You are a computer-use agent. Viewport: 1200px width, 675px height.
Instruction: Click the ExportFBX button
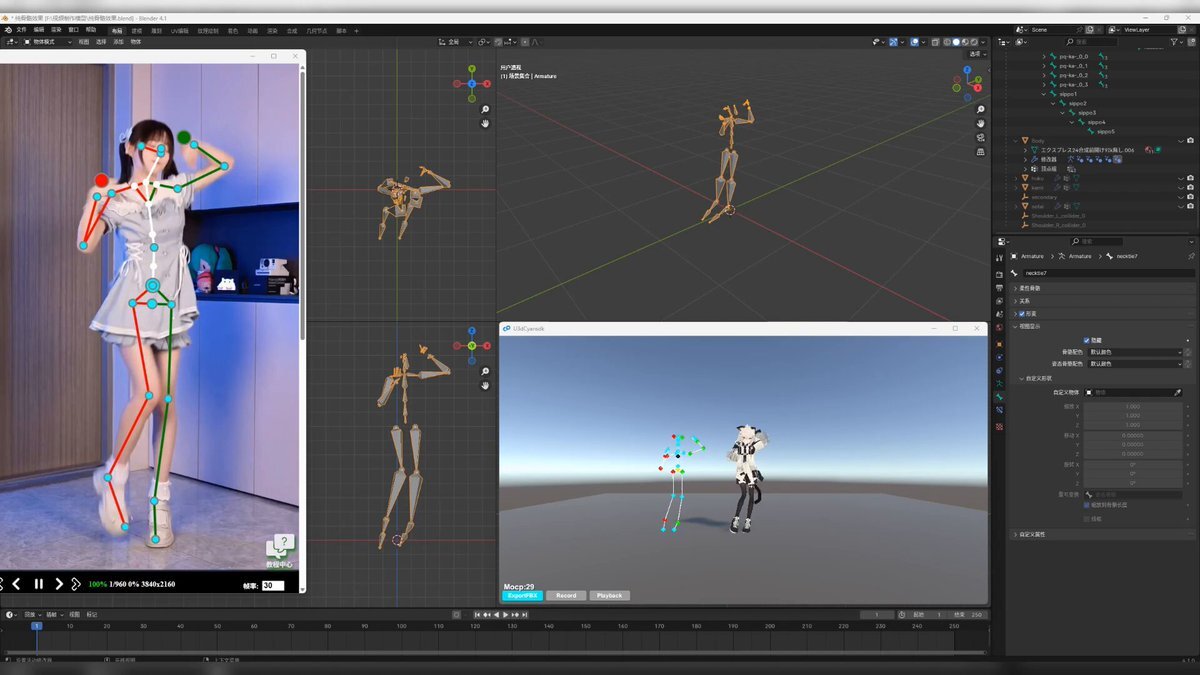coord(521,595)
